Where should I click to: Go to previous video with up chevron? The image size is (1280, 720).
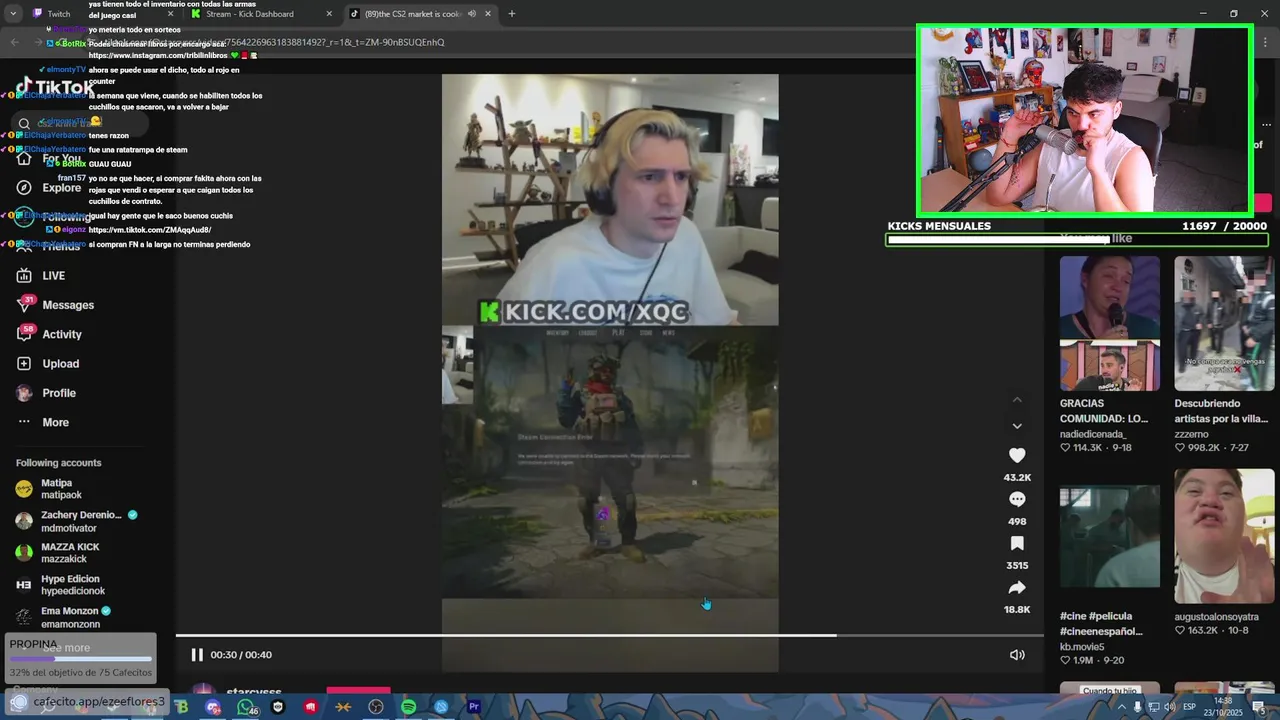pos(1017,400)
